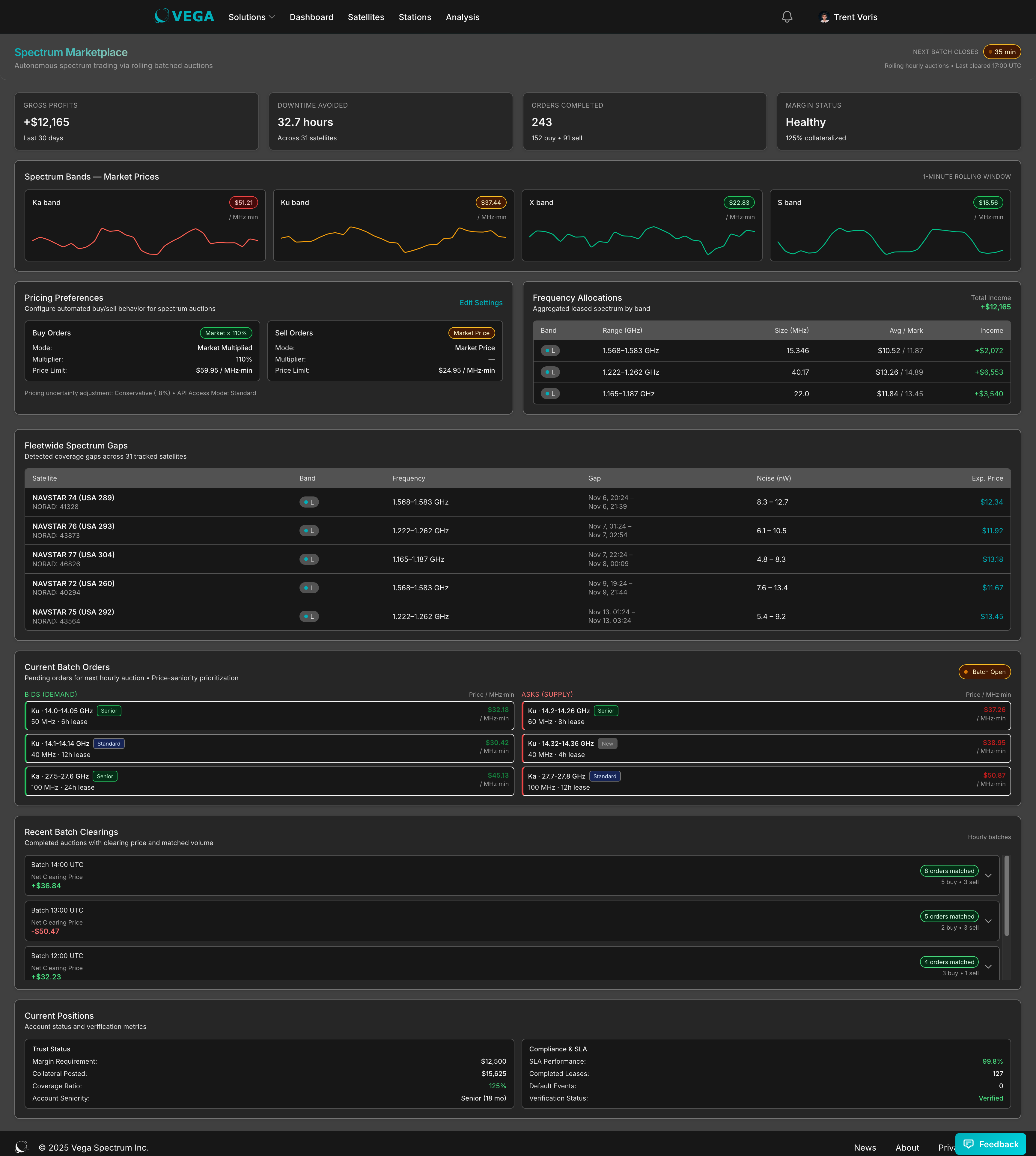Click the $51.21 Ka band price badge
Screen dimensions: 1036x1156
coord(243,202)
